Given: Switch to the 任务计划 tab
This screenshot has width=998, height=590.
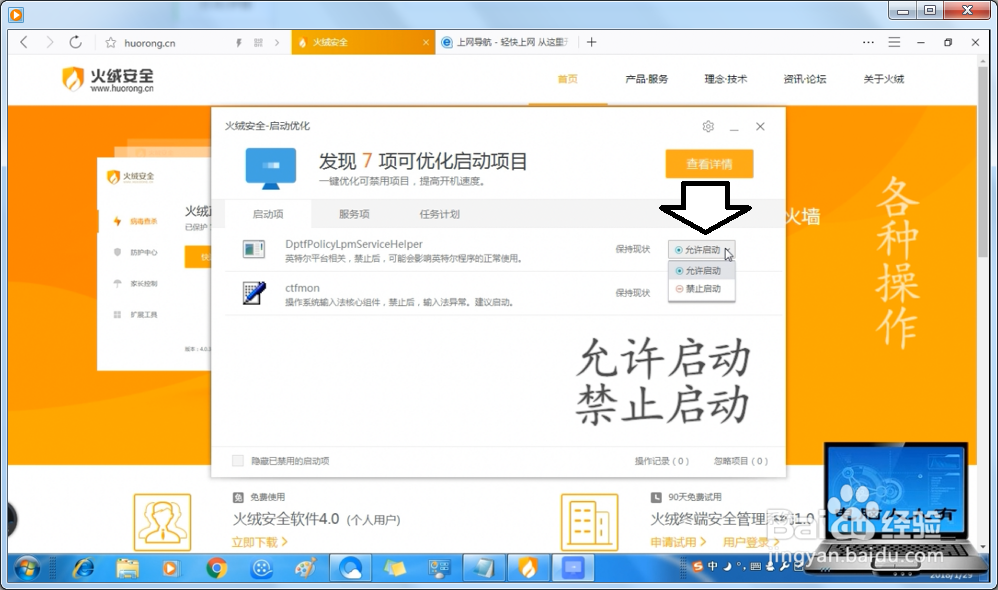Looking at the screenshot, I should pyautogui.click(x=439, y=214).
